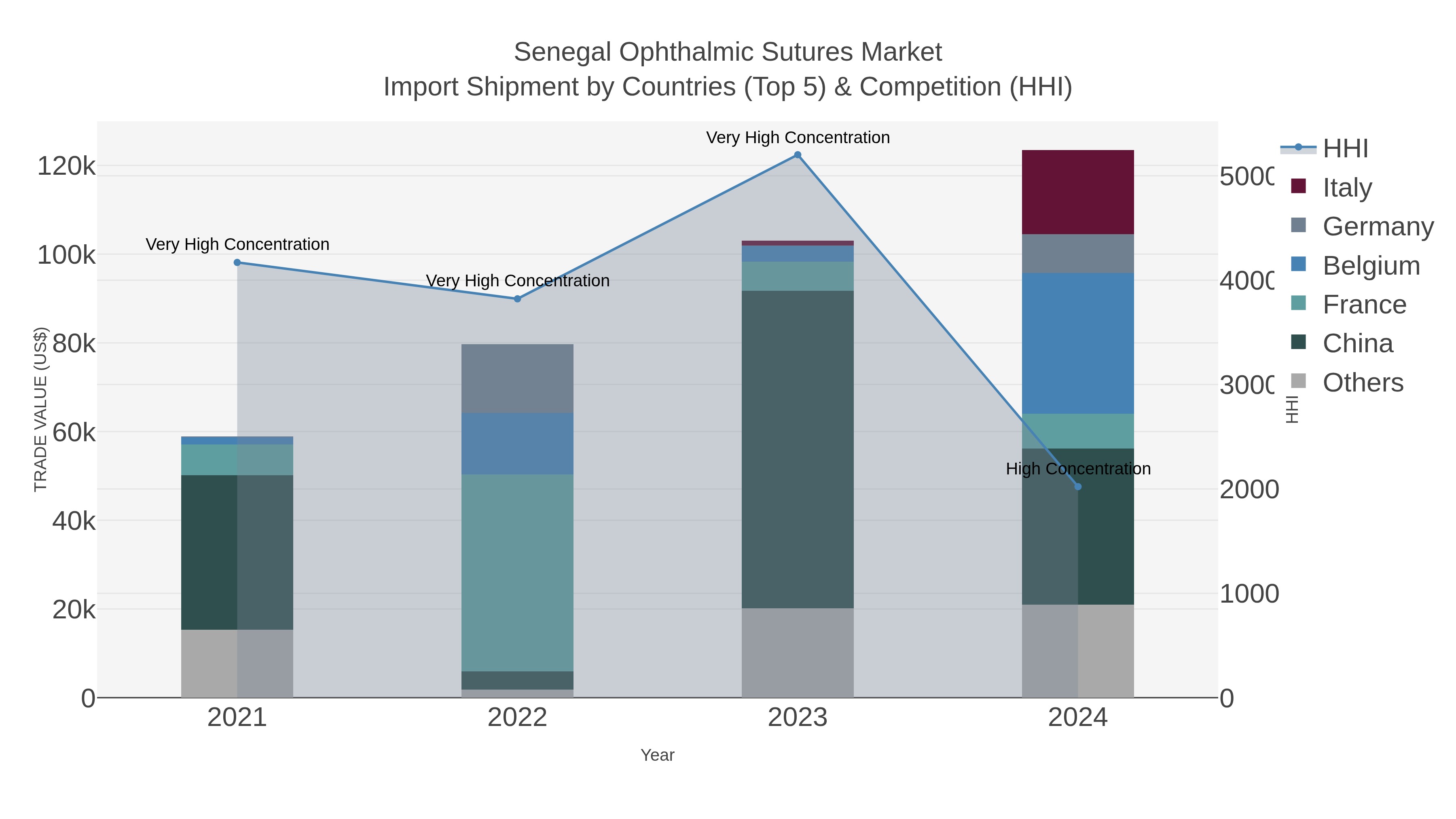Select the Belgium segment of 2024 bar
Screen dimensions: 1456x819
(x=1078, y=344)
